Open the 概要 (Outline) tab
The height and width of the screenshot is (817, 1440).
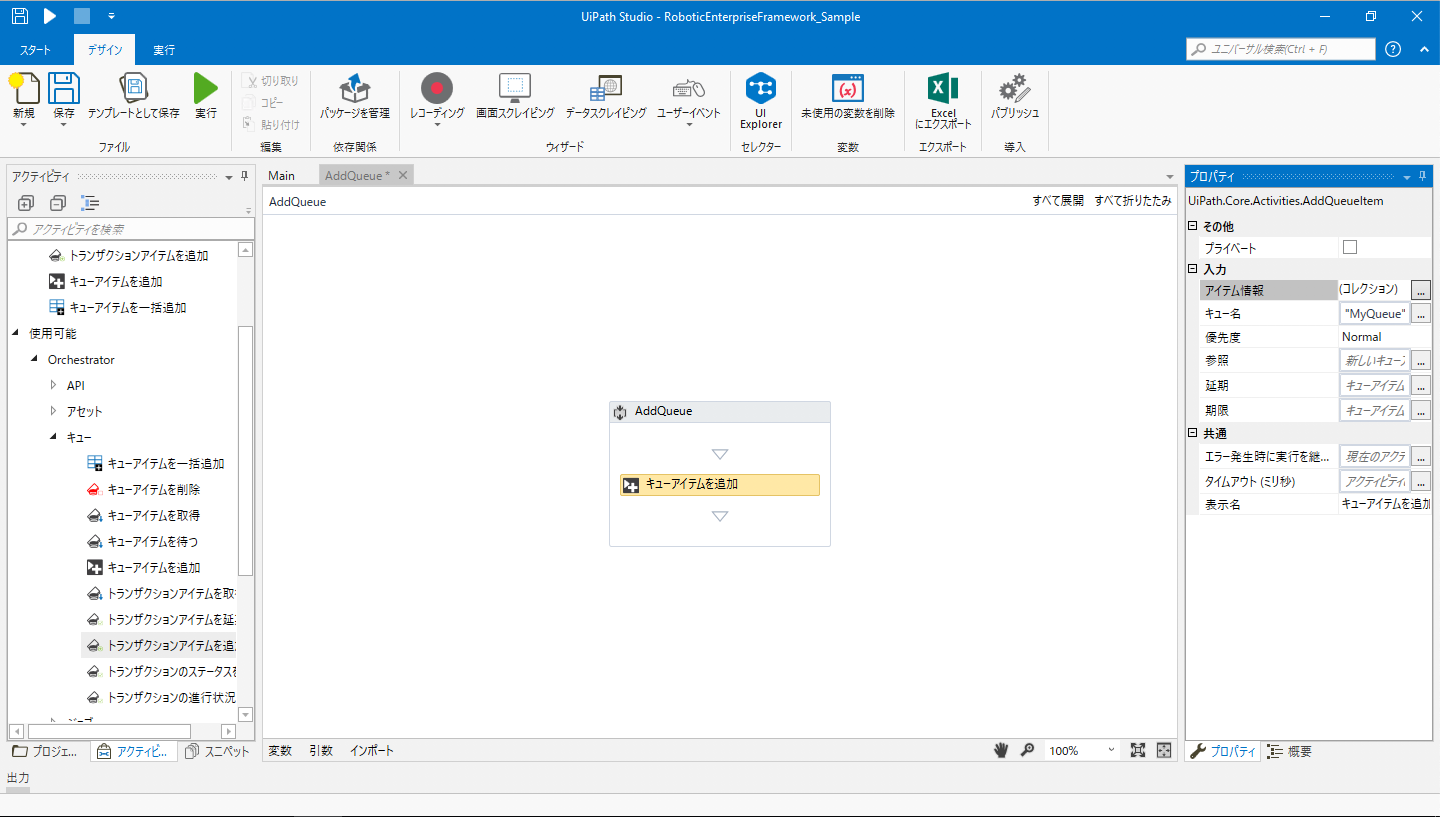pyautogui.click(x=1290, y=751)
